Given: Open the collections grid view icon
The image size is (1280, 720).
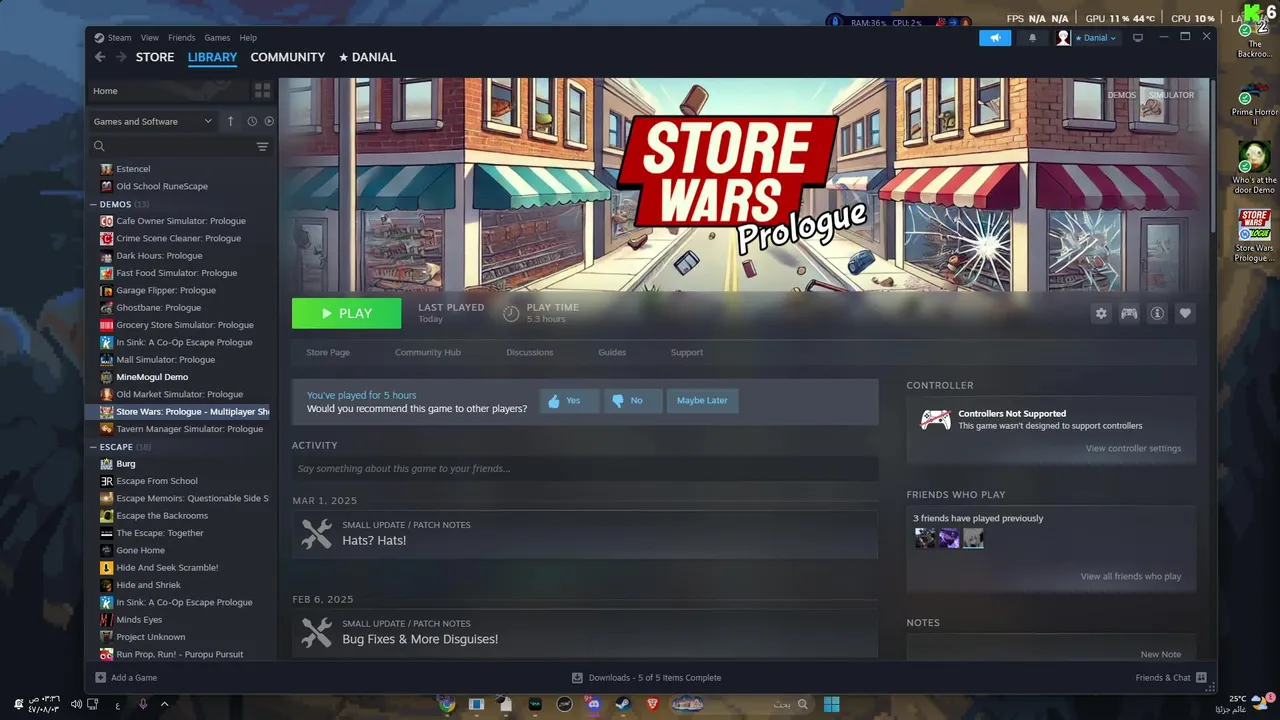Looking at the screenshot, I should (x=263, y=91).
